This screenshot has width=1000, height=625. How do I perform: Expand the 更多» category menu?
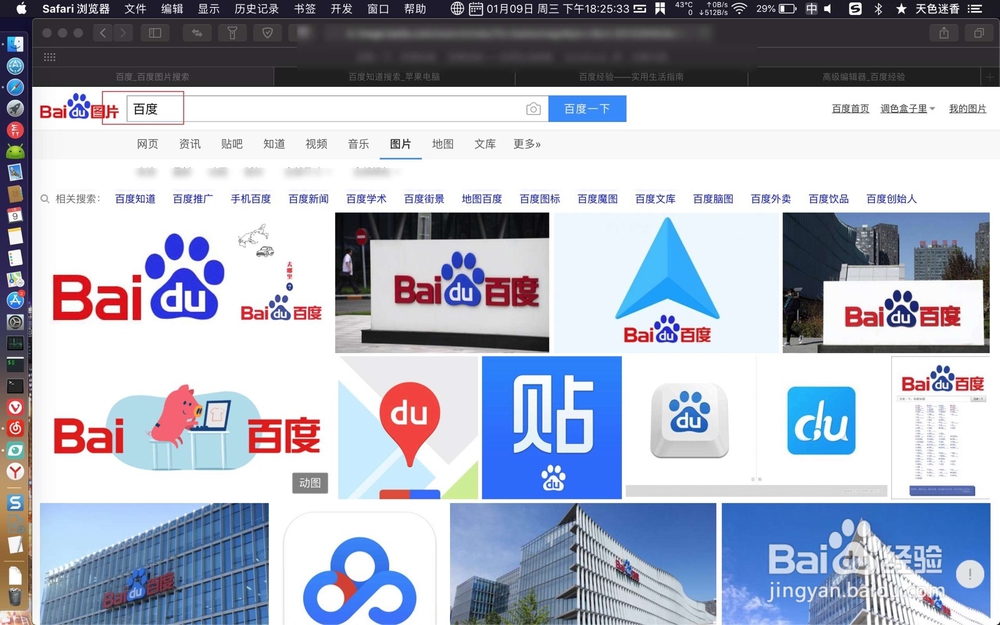527,144
